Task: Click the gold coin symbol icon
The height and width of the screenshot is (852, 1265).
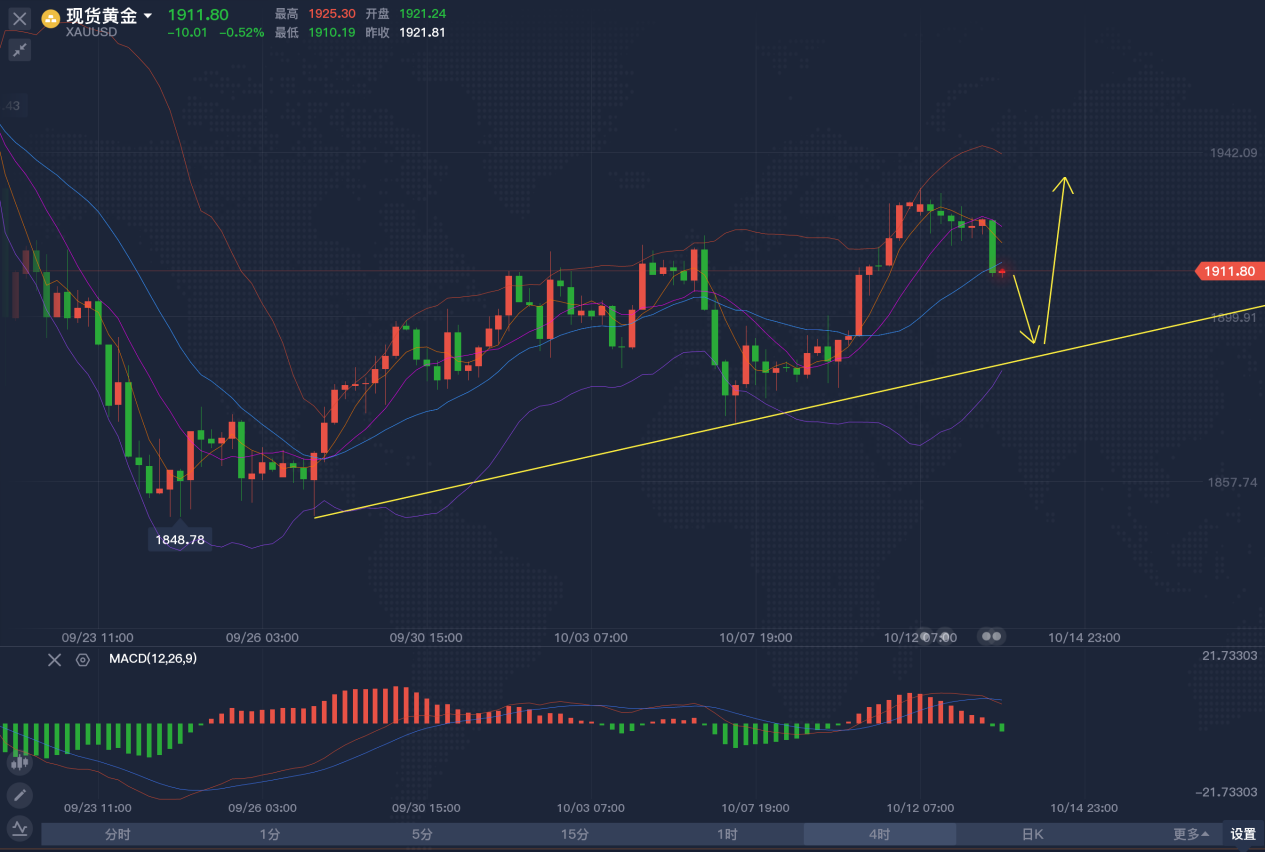Action: tap(50, 18)
